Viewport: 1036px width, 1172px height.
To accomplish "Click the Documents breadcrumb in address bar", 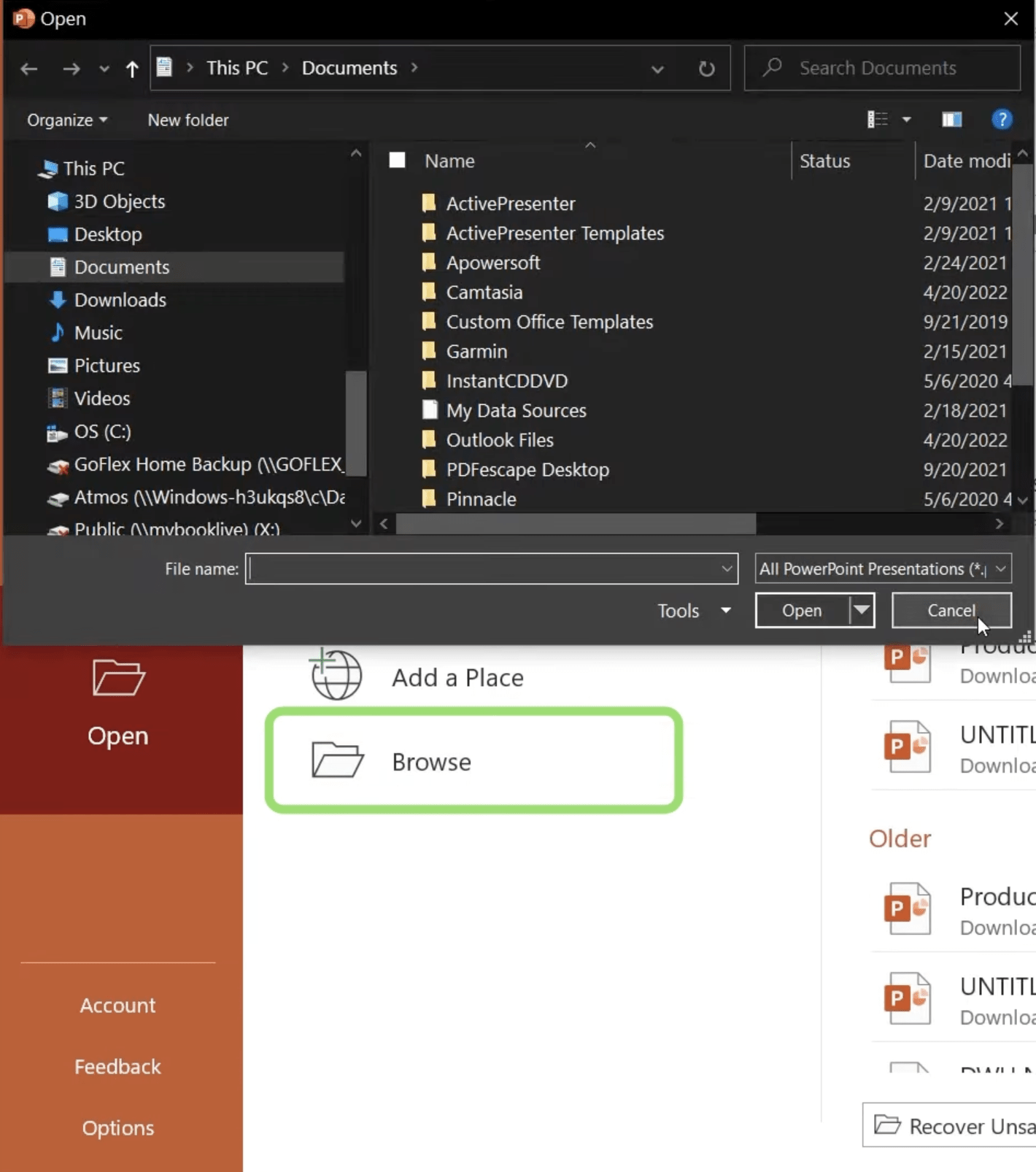I will coord(349,68).
